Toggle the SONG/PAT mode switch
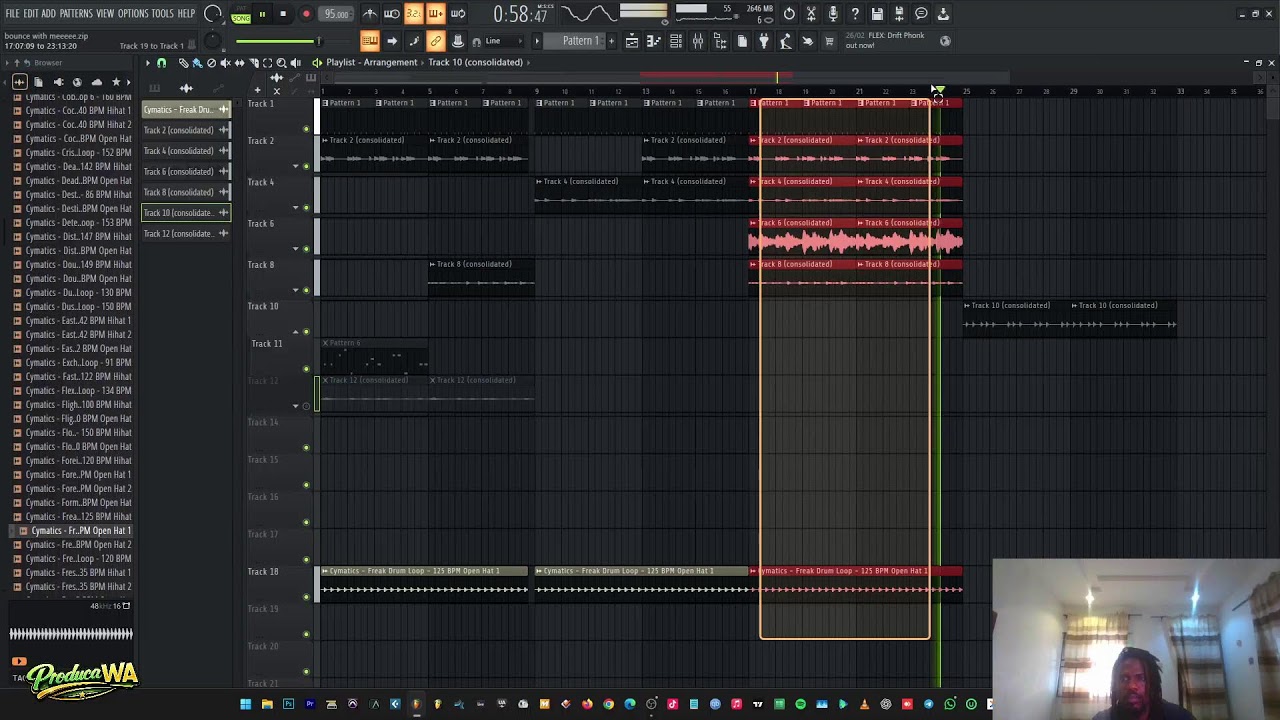Image resolution: width=1280 pixels, height=720 pixels. pyautogui.click(x=241, y=15)
